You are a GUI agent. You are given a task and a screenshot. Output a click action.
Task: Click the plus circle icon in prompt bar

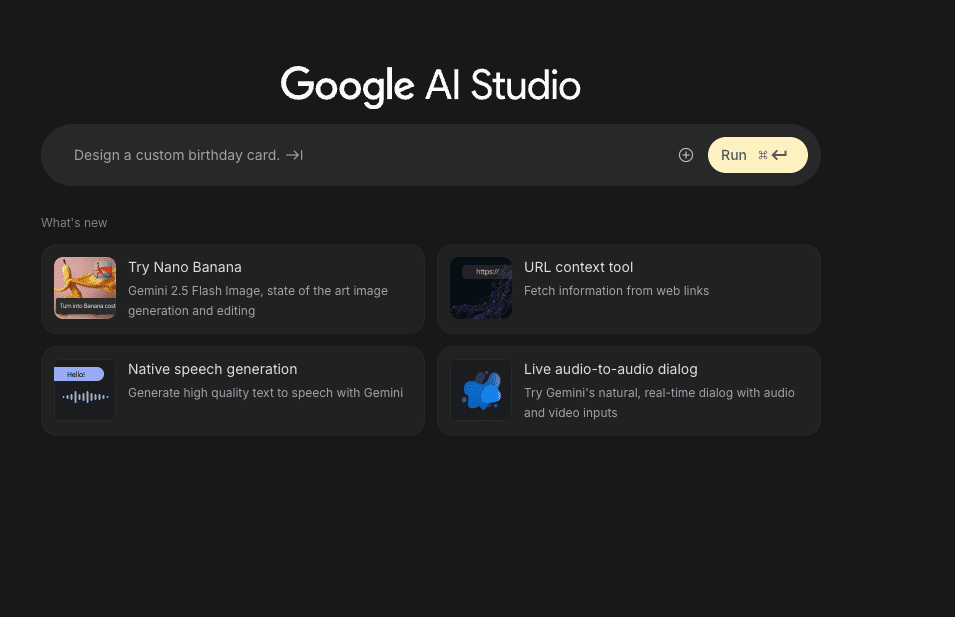pos(686,155)
